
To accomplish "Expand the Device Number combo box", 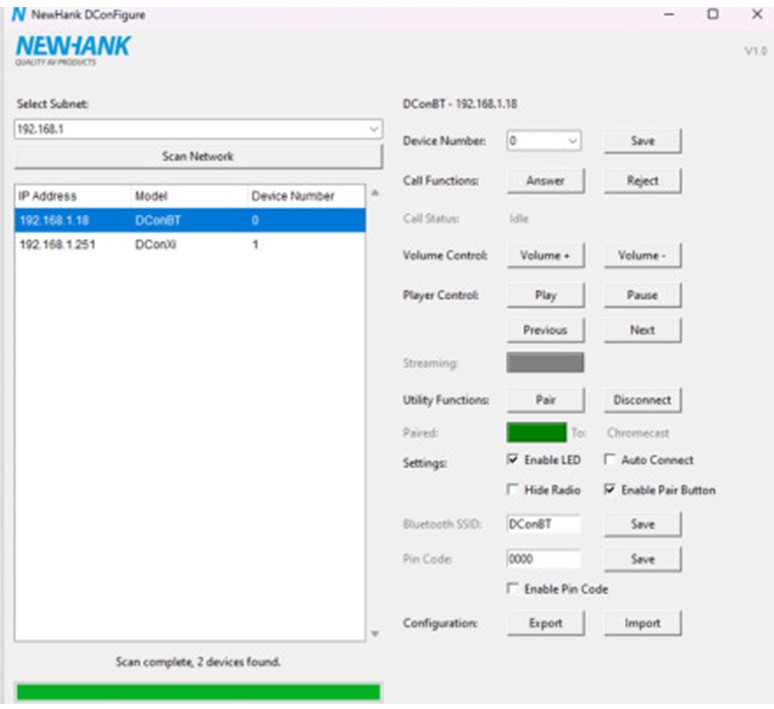I will pos(543,141).
